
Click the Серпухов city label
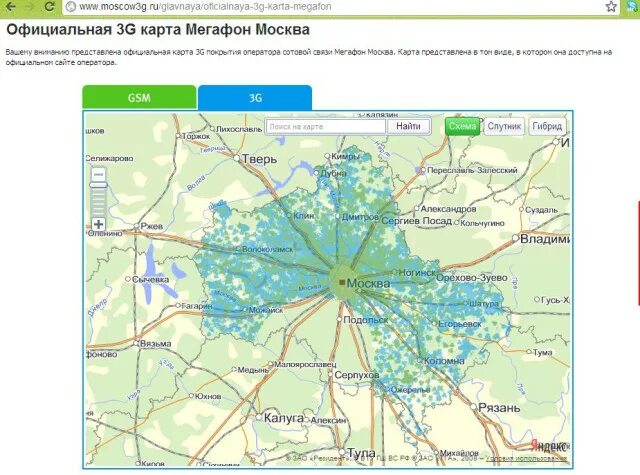click(357, 375)
